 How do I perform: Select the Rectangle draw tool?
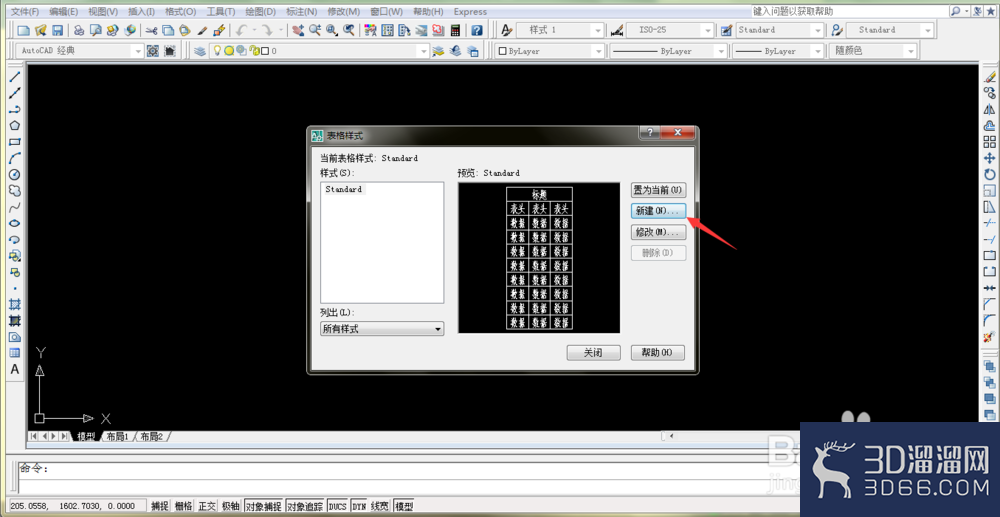point(15,142)
